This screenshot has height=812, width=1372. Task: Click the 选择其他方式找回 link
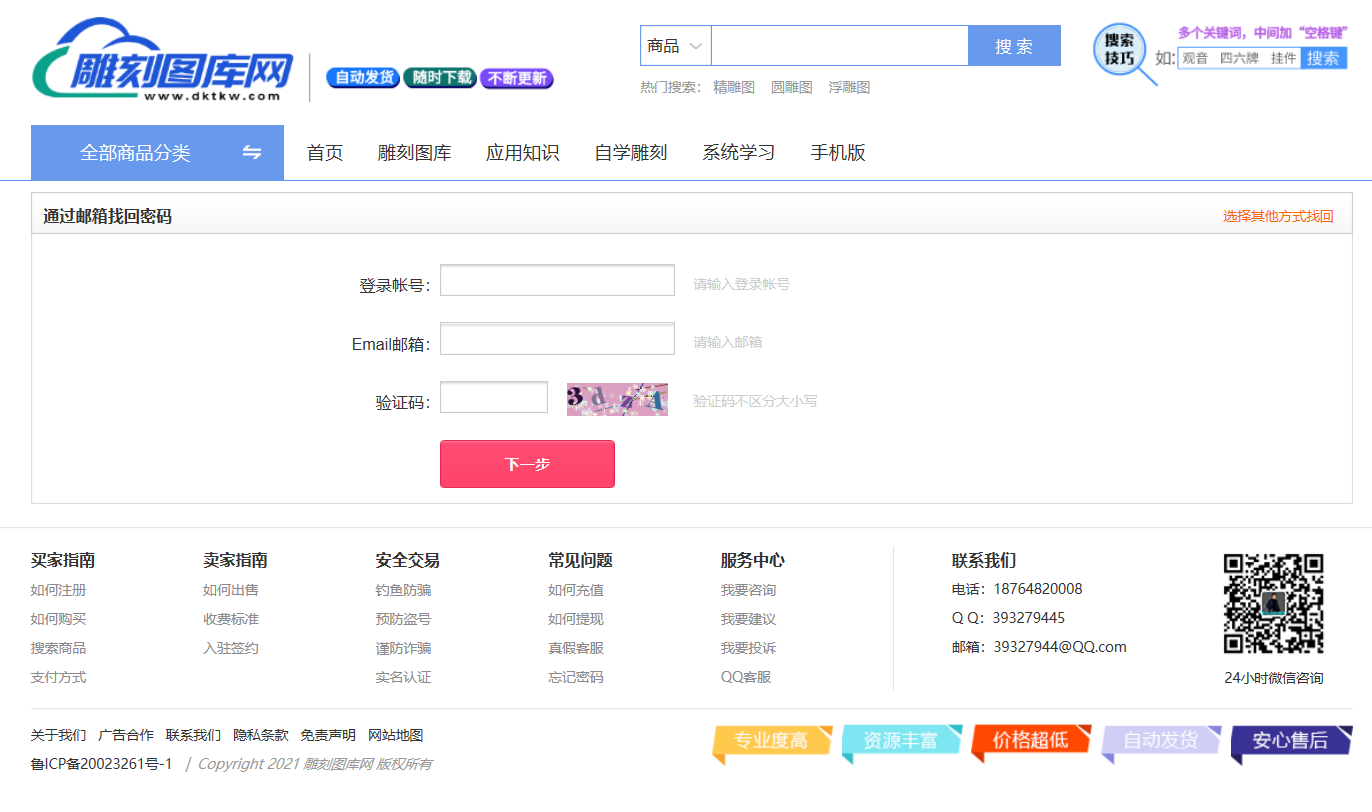[1278, 216]
